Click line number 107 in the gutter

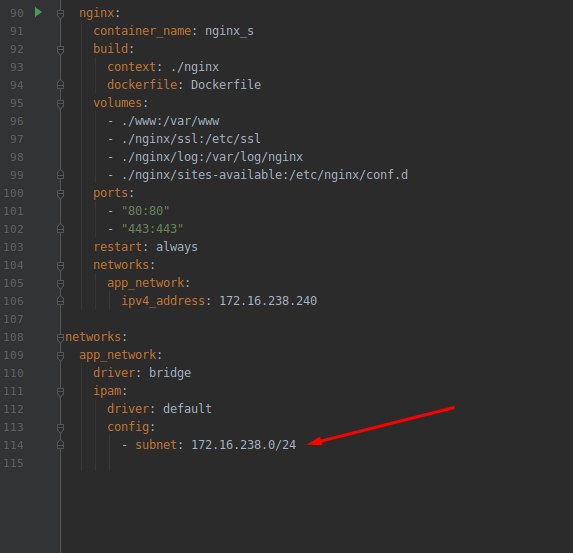[13, 319]
